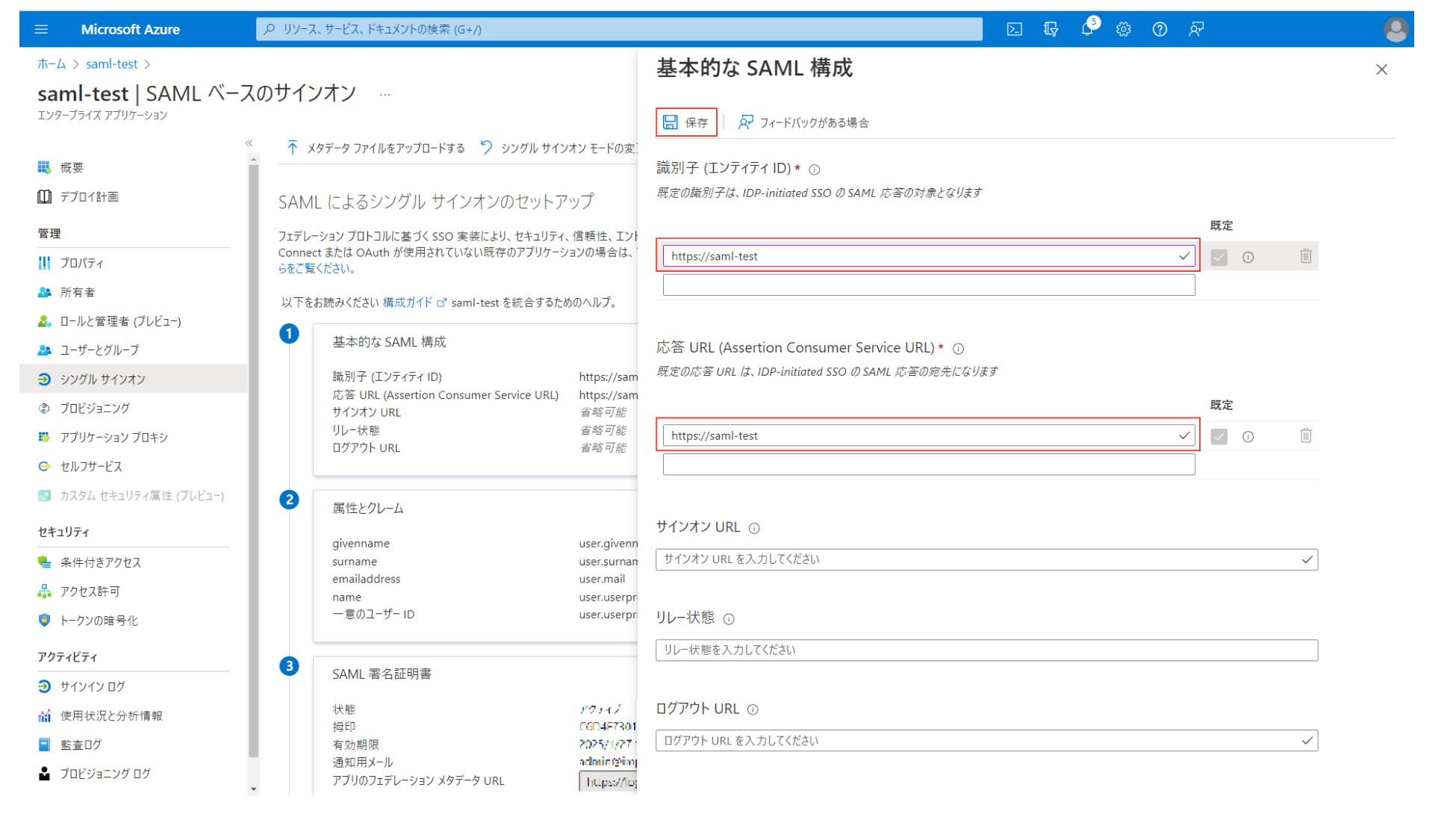Click the search resources field
Image resolution: width=1456 pixels, height=829 pixels.
(x=619, y=29)
